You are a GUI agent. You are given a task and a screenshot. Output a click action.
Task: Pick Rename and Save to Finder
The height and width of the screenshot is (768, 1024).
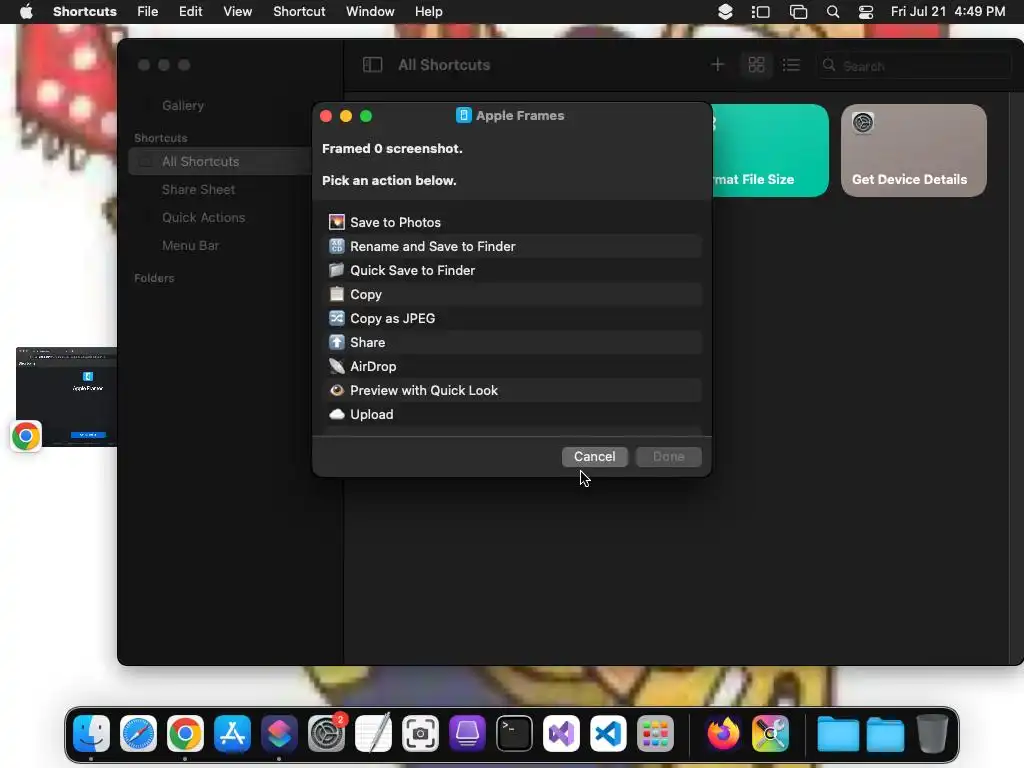click(x=512, y=246)
